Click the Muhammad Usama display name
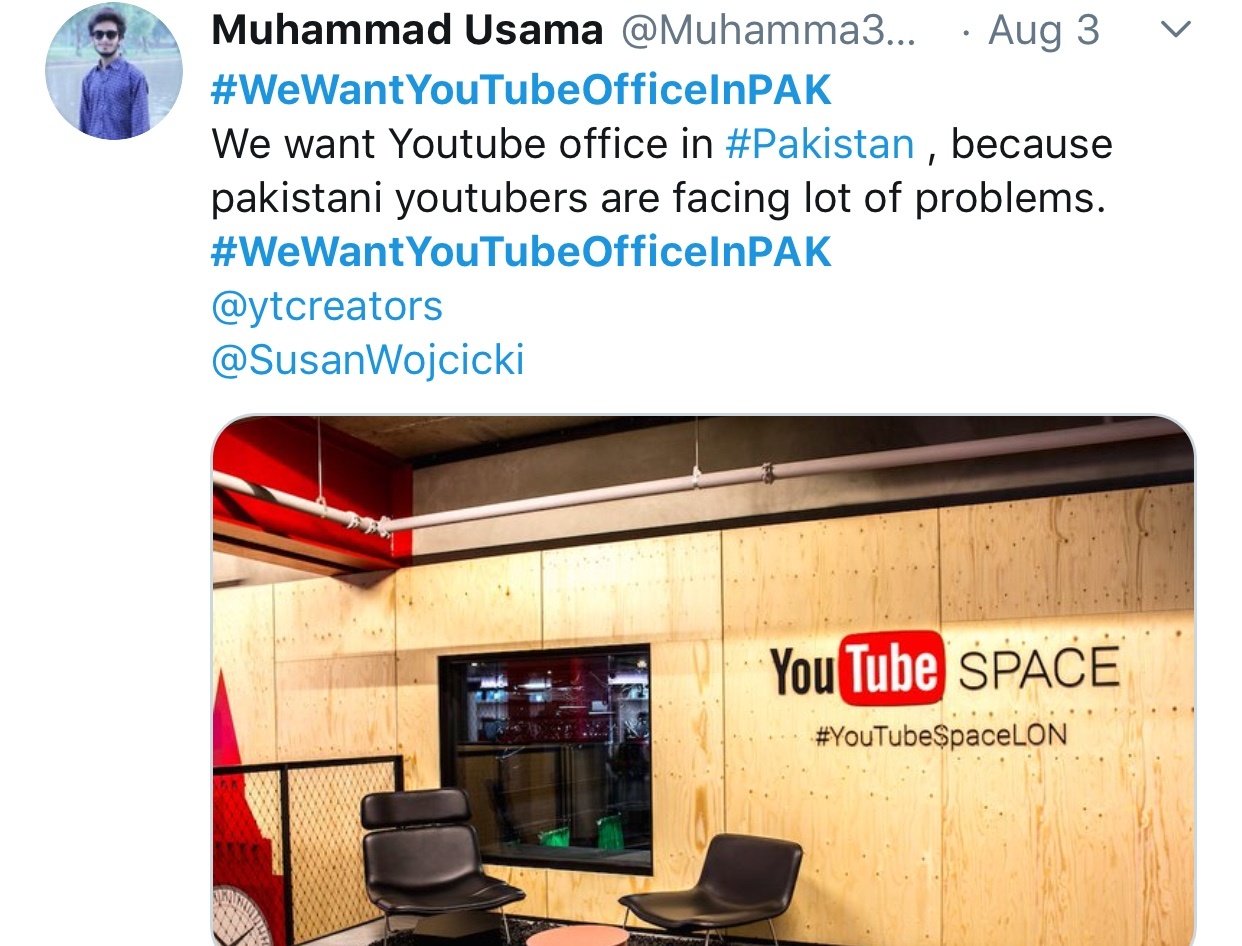This screenshot has height=946, width=1242. pyautogui.click(x=407, y=30)
